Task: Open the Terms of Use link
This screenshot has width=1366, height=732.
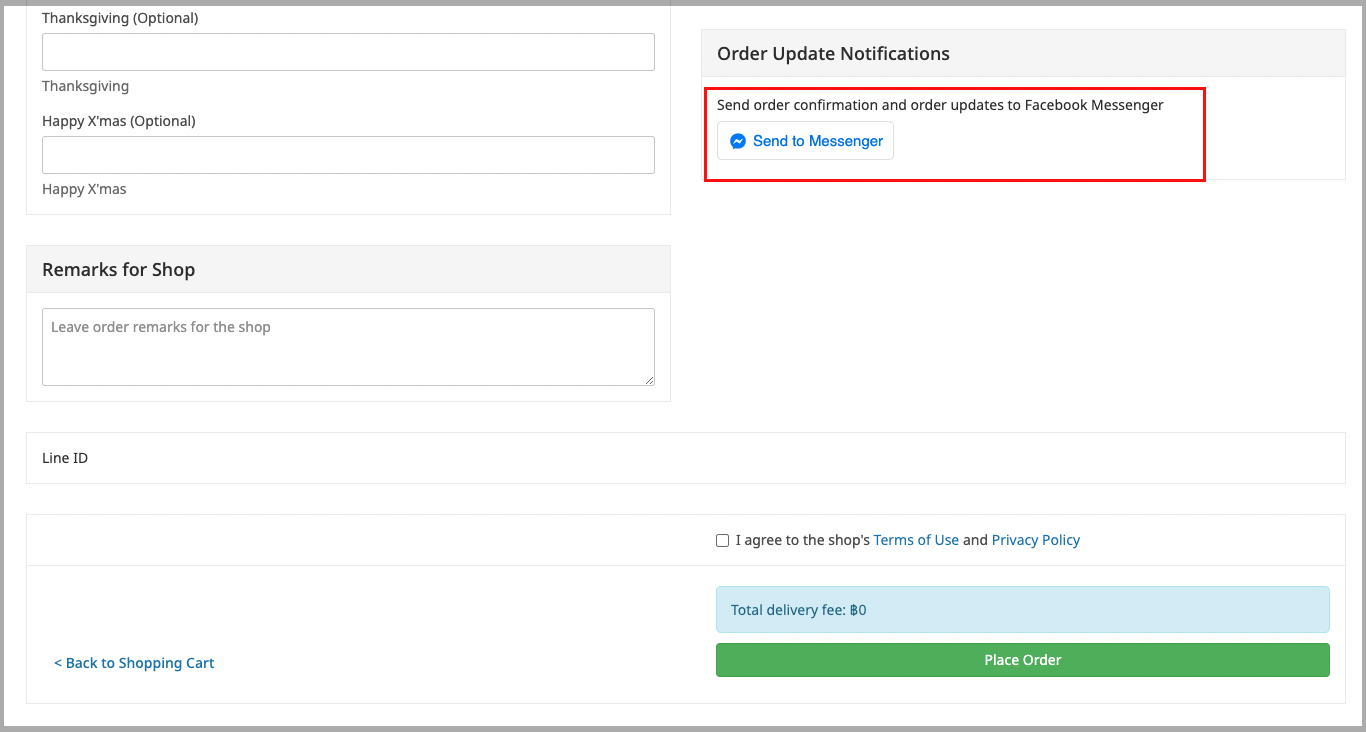Action: pyautogui.click(x=916, y=540)
